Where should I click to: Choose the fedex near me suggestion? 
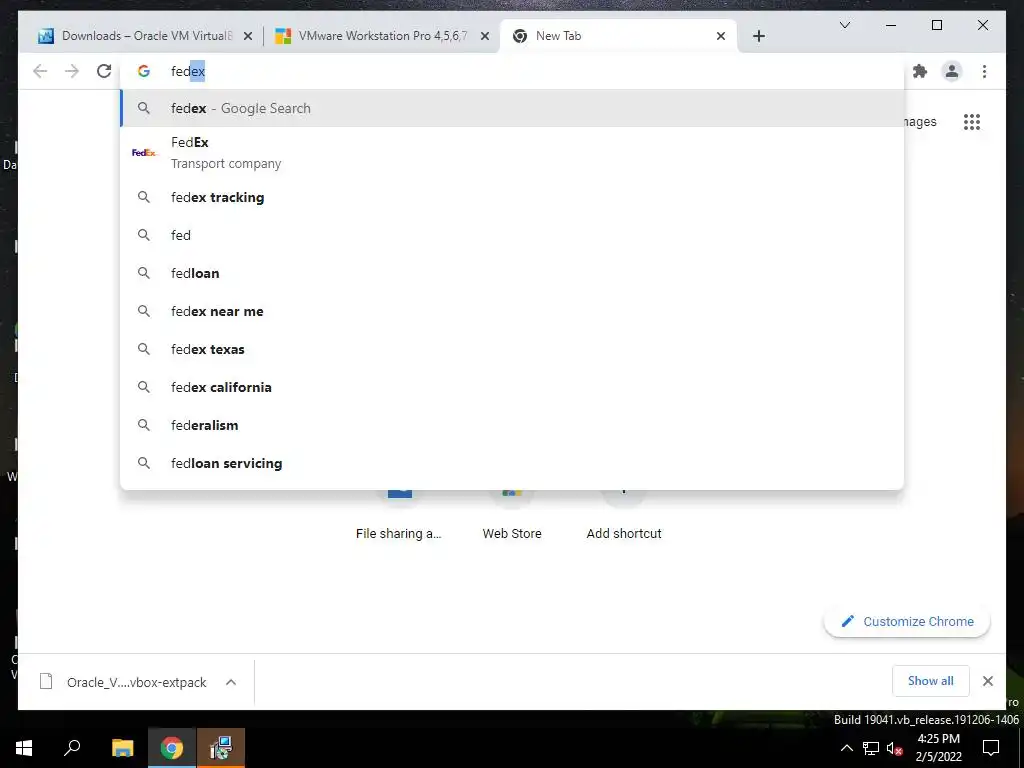click(x=513, y=311)
